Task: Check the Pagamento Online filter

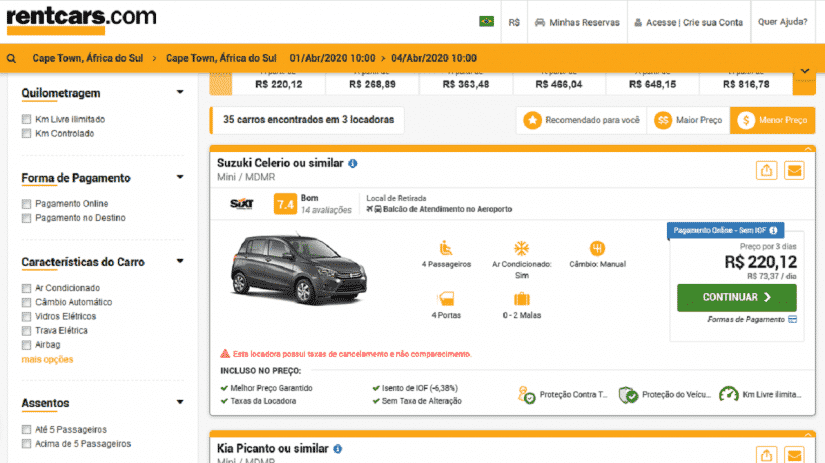Action: [27, 204]
